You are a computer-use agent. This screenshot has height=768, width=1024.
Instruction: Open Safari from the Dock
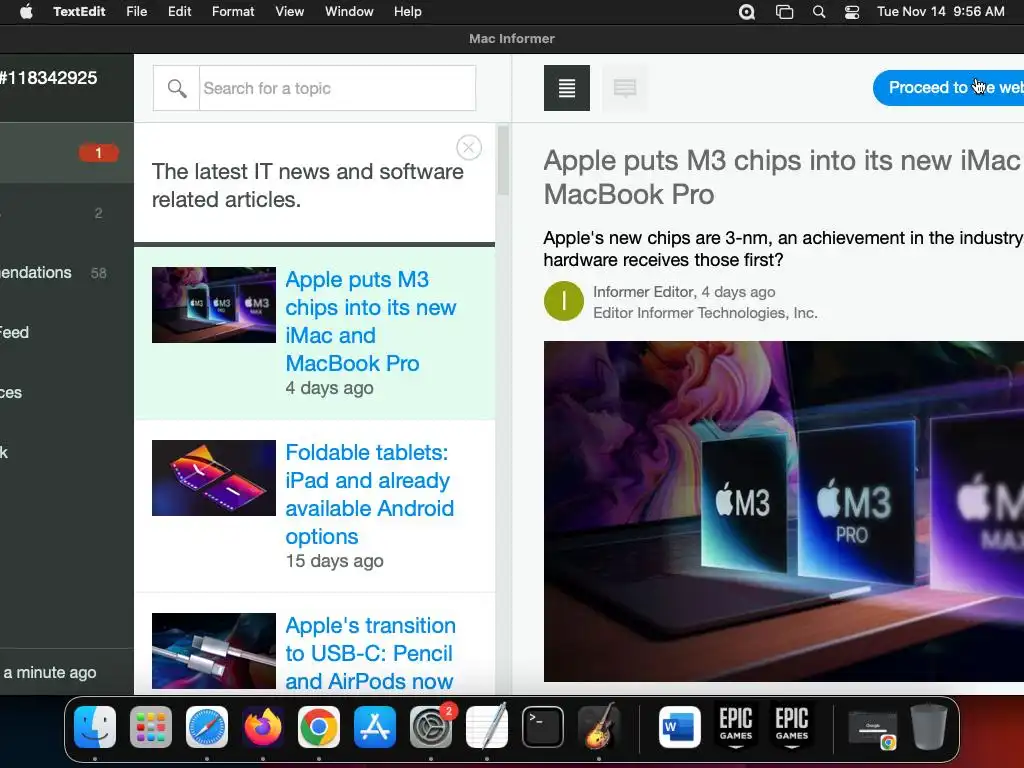[x=207, y=727]
